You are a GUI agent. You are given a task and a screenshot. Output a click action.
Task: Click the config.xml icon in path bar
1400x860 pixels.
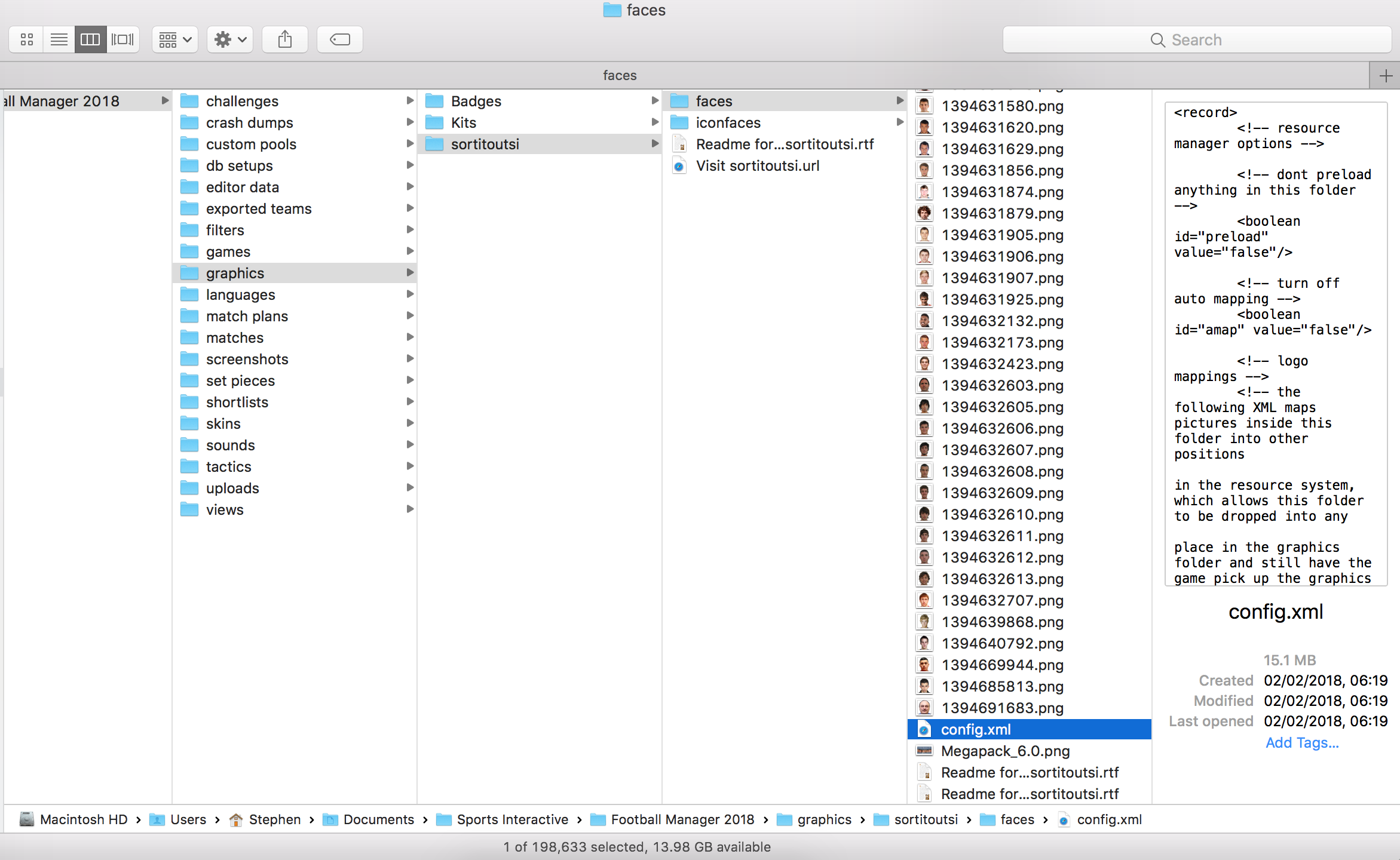pos(1064,819)
